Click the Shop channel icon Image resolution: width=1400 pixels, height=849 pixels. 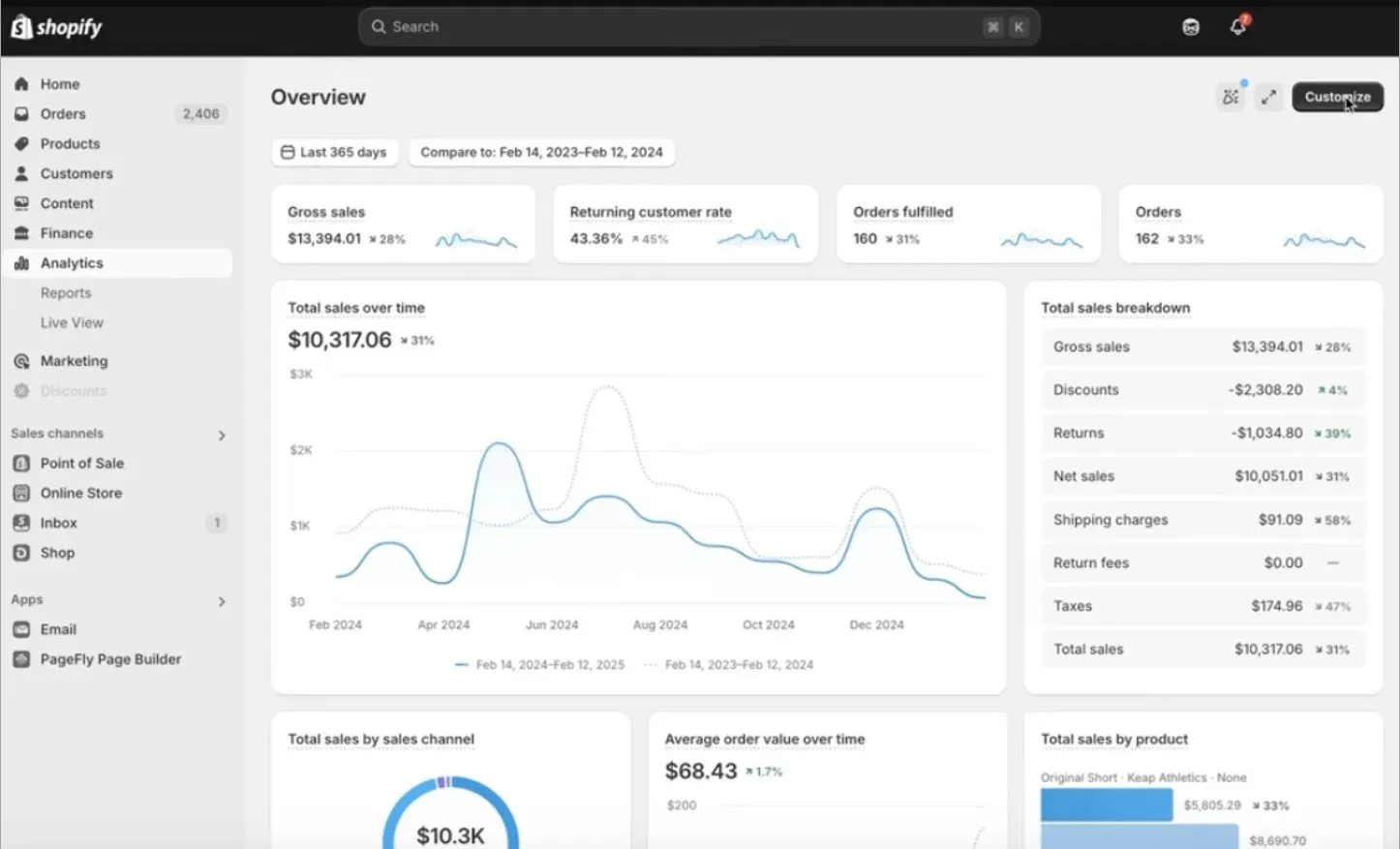pos(21,553)
